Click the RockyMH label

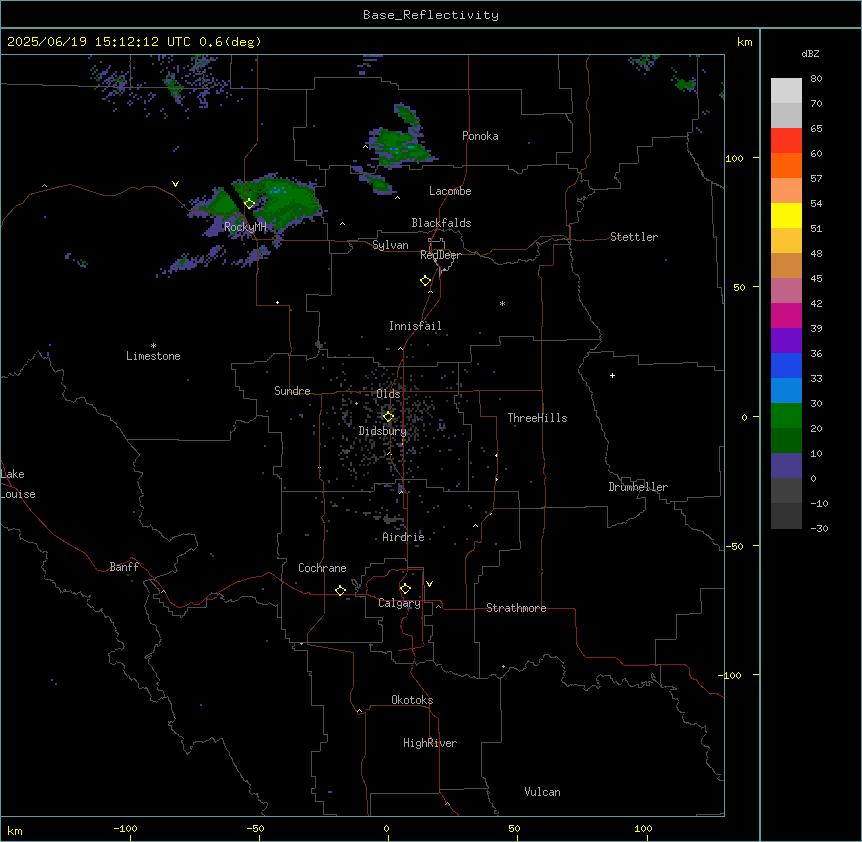point(245,226)
